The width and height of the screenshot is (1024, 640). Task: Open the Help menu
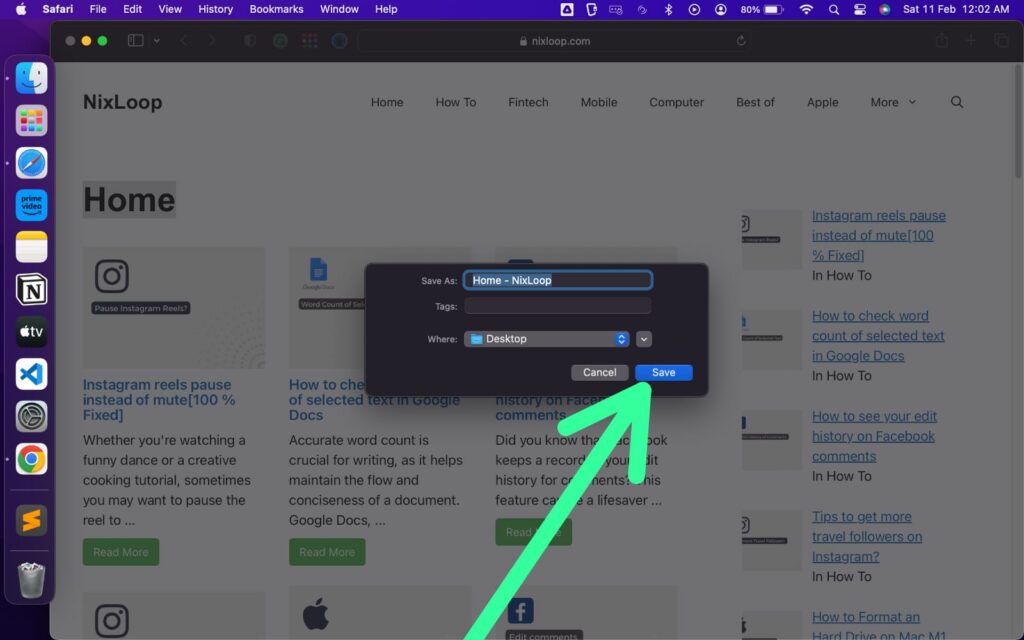coord(386,9)
